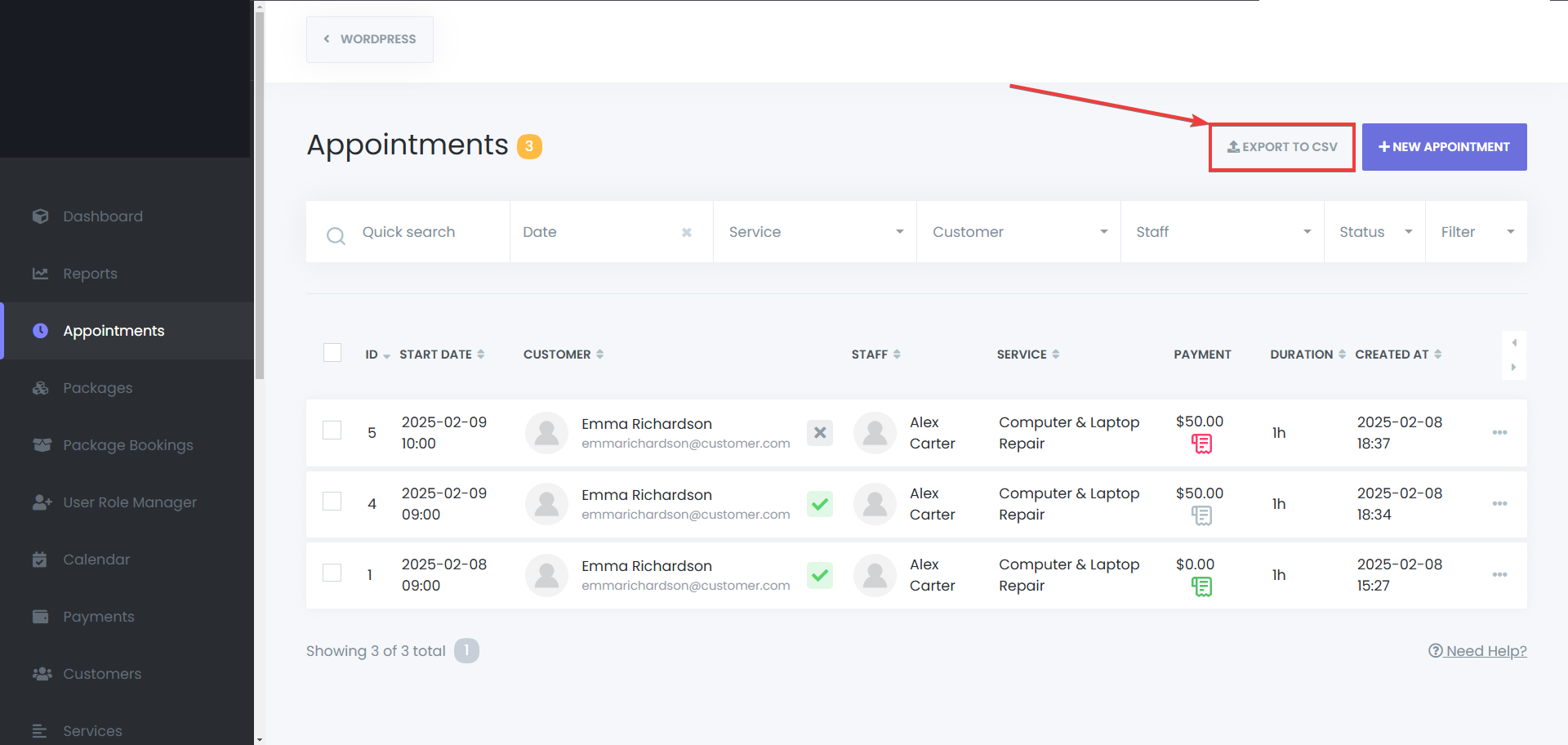
Task: Open Calendar from the sidebar menu
Action: [96, 560]
